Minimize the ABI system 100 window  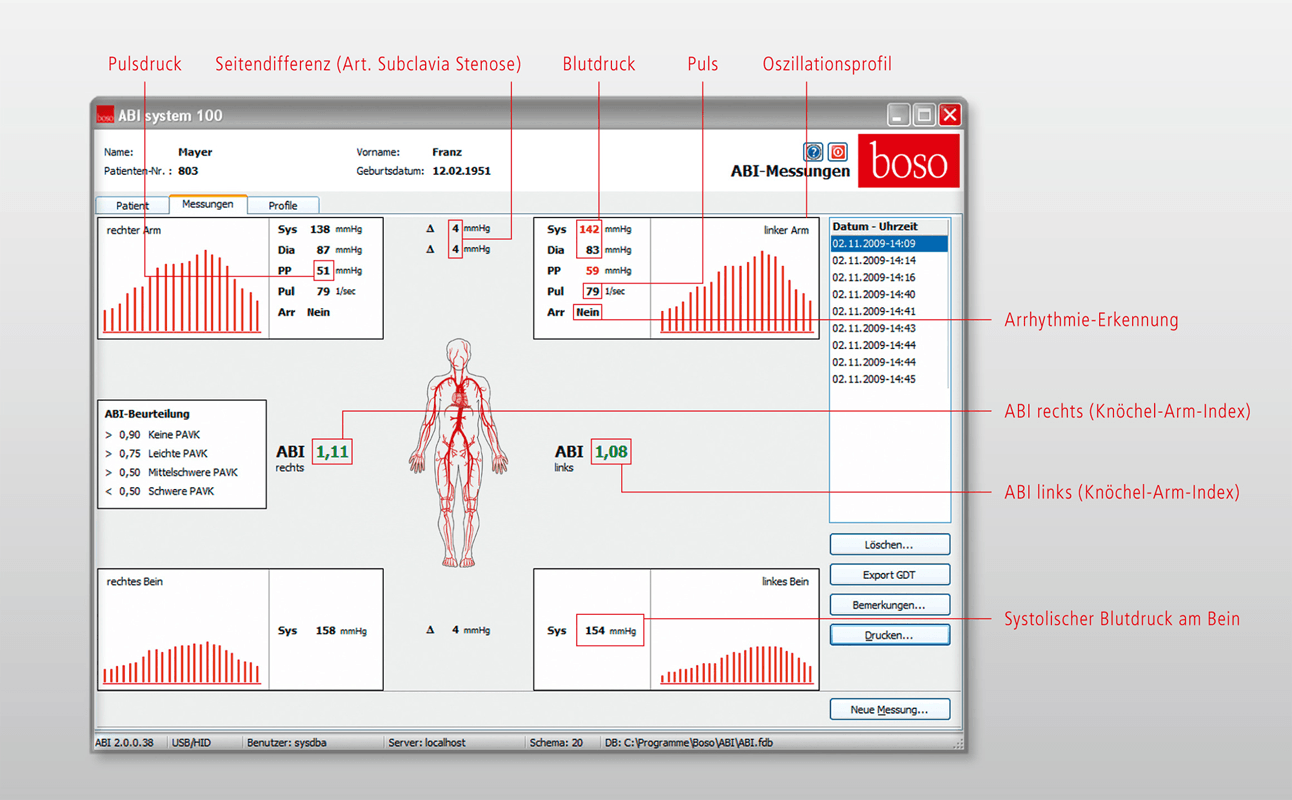[898, 115]
